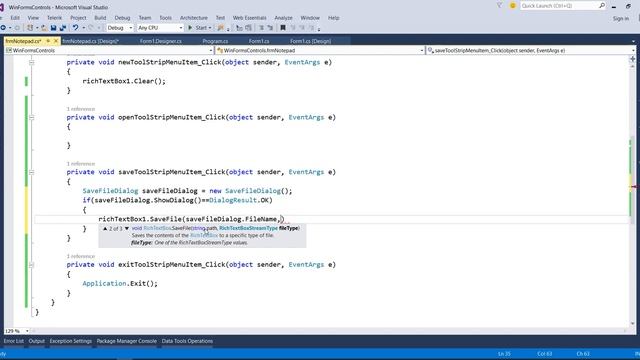
Task: Click the icon right of Start dropdown
Action: (x=220, y=28)
